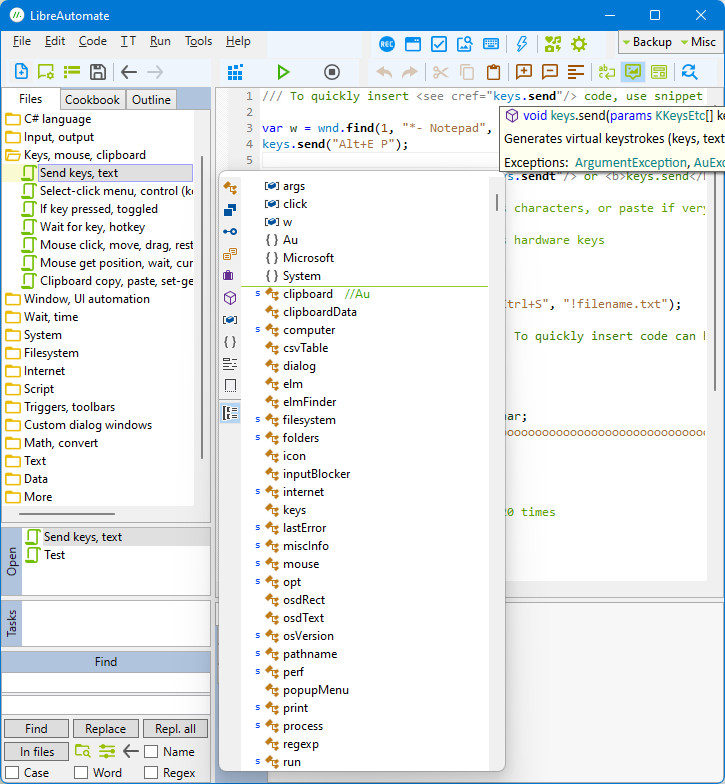
Task: Check the Regex checkbox
Action: 150,772
